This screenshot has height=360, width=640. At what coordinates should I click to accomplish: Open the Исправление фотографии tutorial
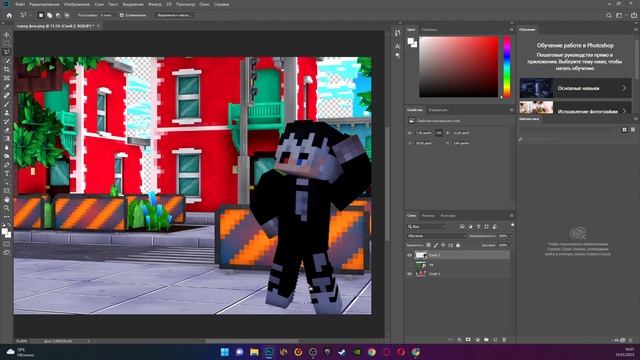tap(576, 108)
